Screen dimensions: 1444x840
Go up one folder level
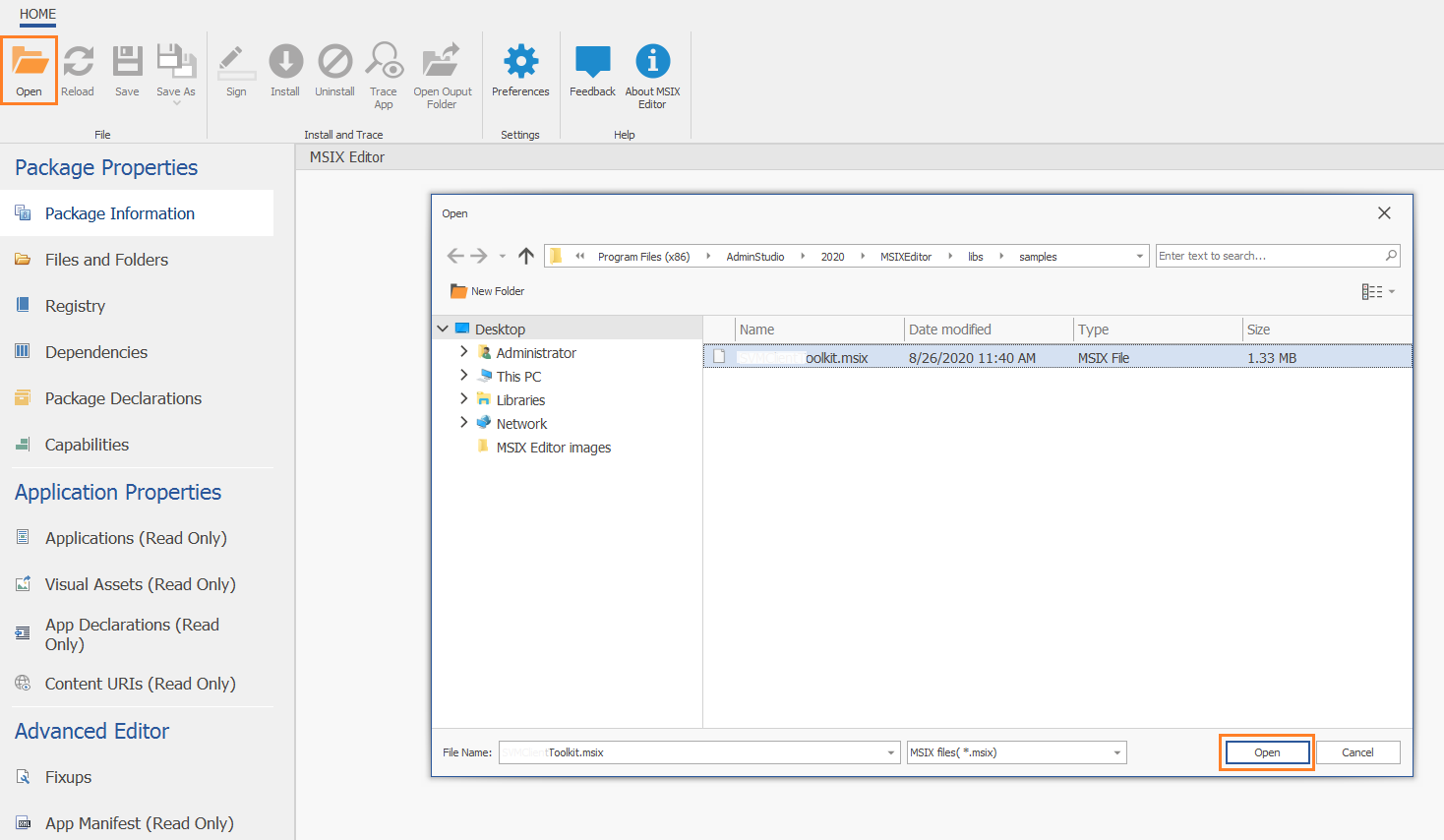526,256
